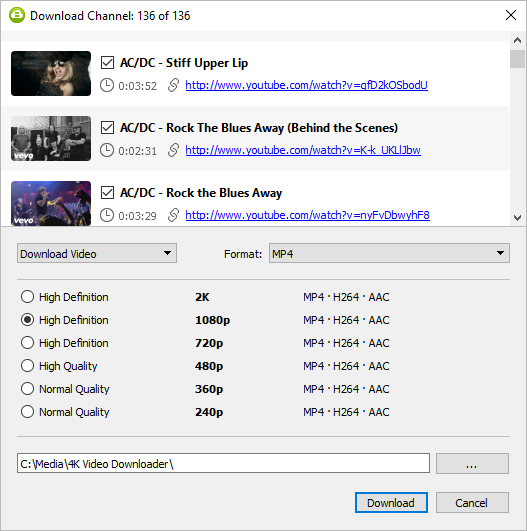Click the Stiff Upper Lip video thumbnail
The height and width of the screenshot is (531, 527).
(51, 73)
